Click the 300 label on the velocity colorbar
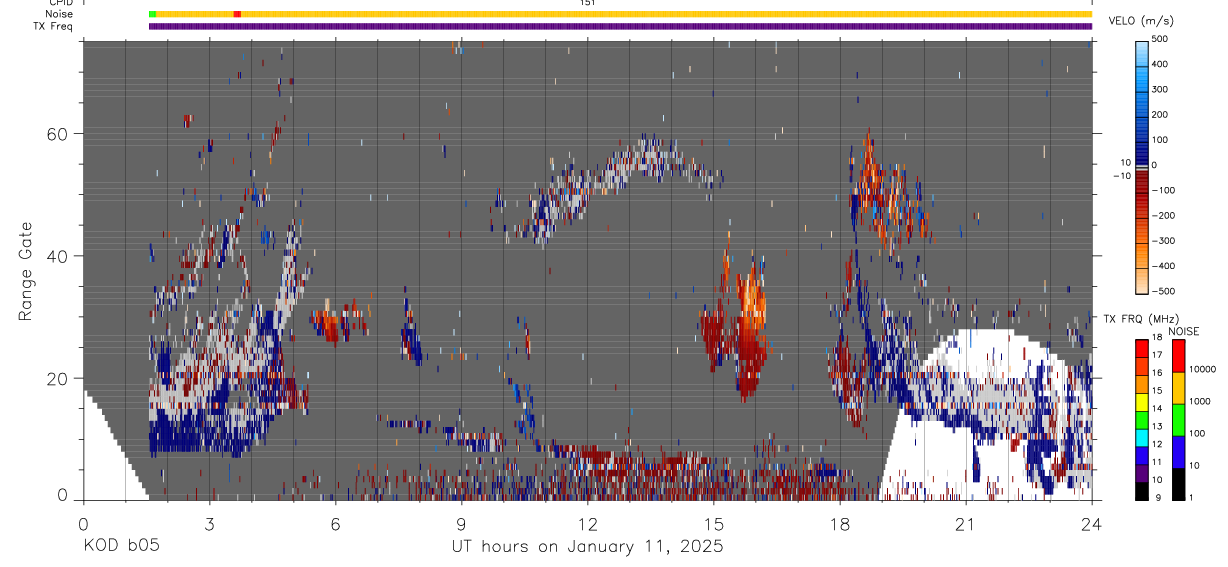Screen dimensions: 1228x567 (1161, 89)
